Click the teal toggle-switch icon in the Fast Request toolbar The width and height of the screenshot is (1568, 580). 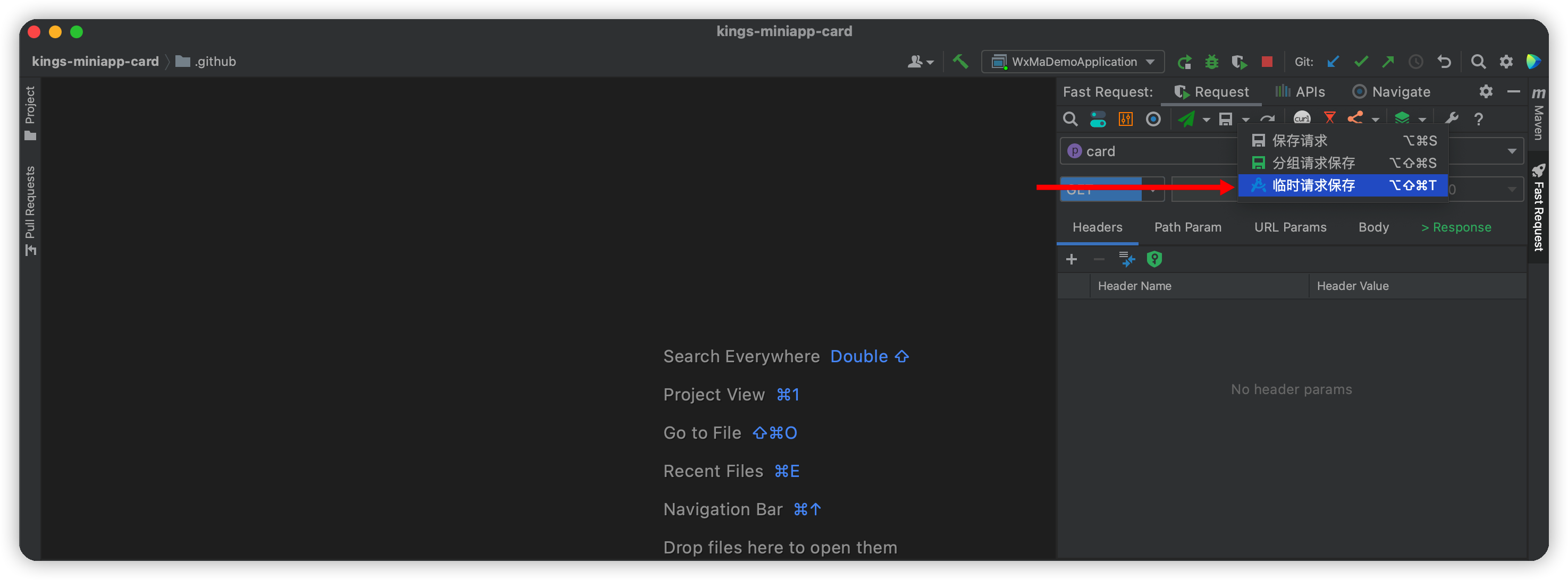[x=1098, y=119]
